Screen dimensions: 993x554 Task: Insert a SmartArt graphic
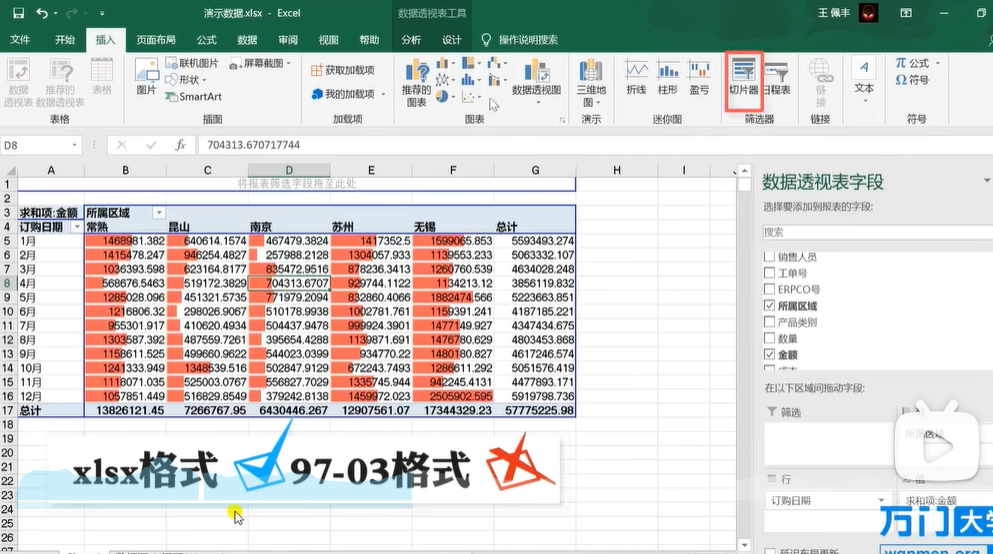click(194, 96)
